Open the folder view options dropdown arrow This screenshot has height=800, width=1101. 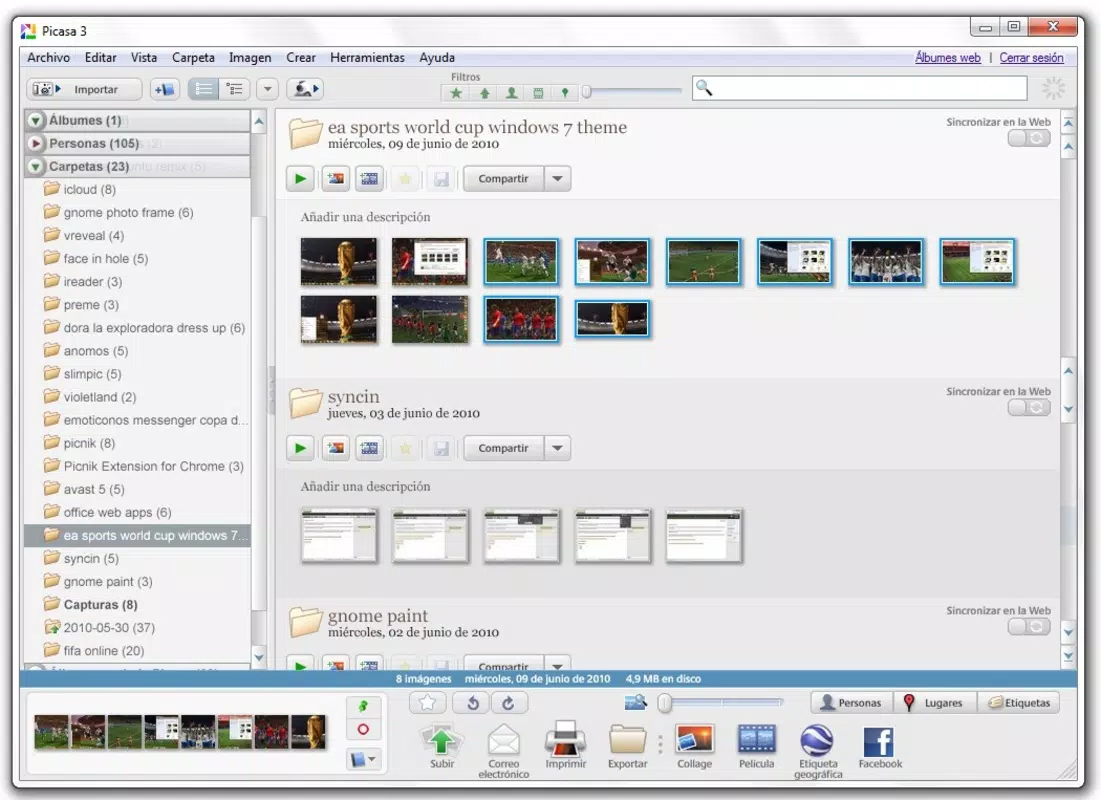tap(268, 89)
